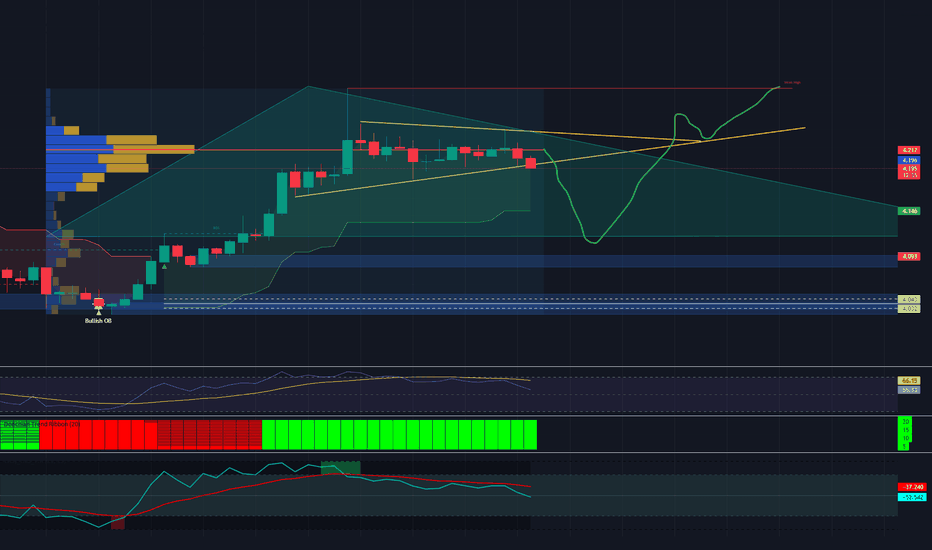Click the cyan oscillator value label

(911, 497)
